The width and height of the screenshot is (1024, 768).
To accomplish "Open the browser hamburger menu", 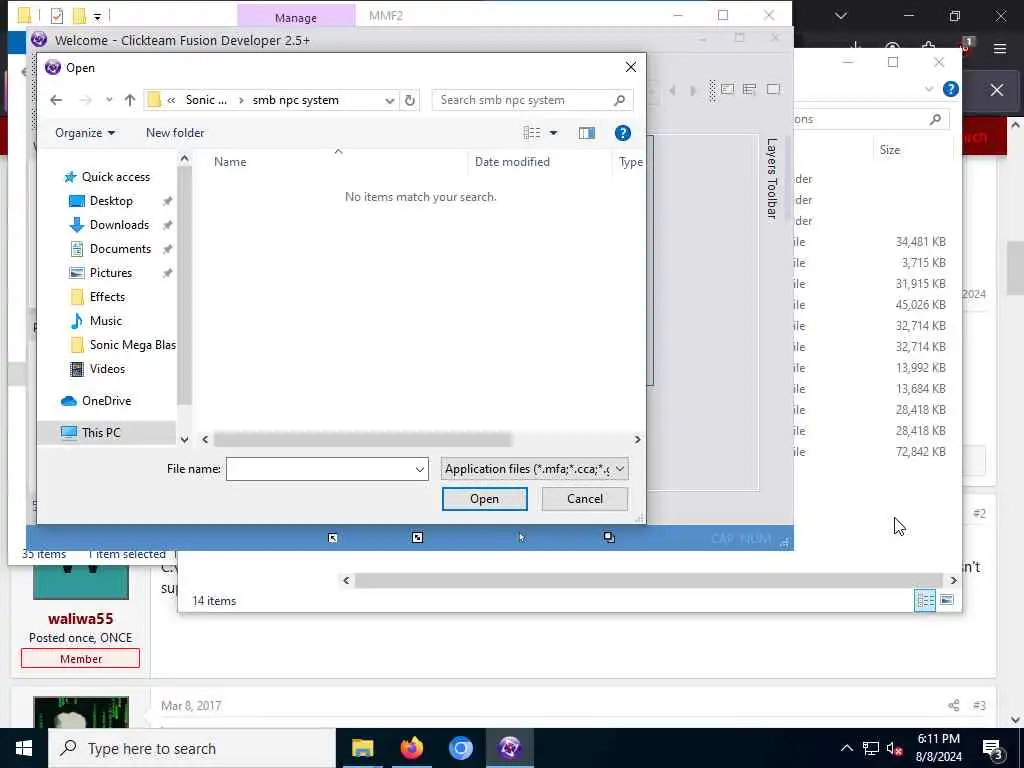I will [x=999, y=48].
